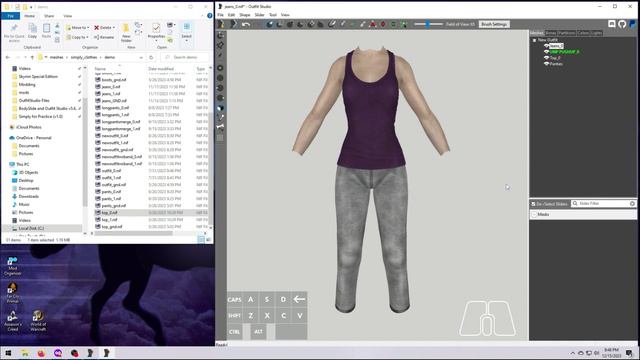Select the green square tool in the top toolbar
This screenshot has height=360, width=640.
(393, 24)
